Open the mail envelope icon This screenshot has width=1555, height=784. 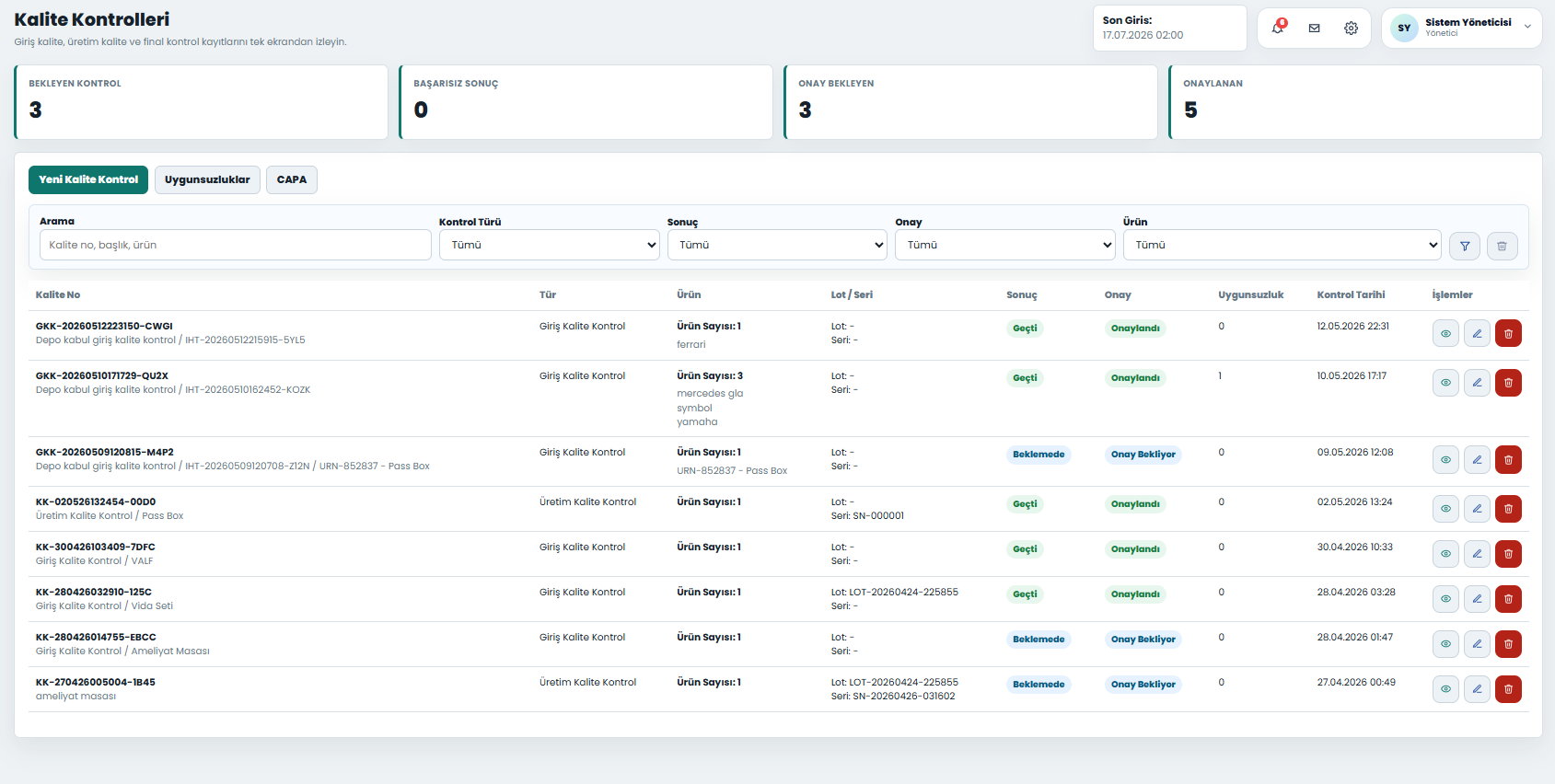[x=1314, y=28]
